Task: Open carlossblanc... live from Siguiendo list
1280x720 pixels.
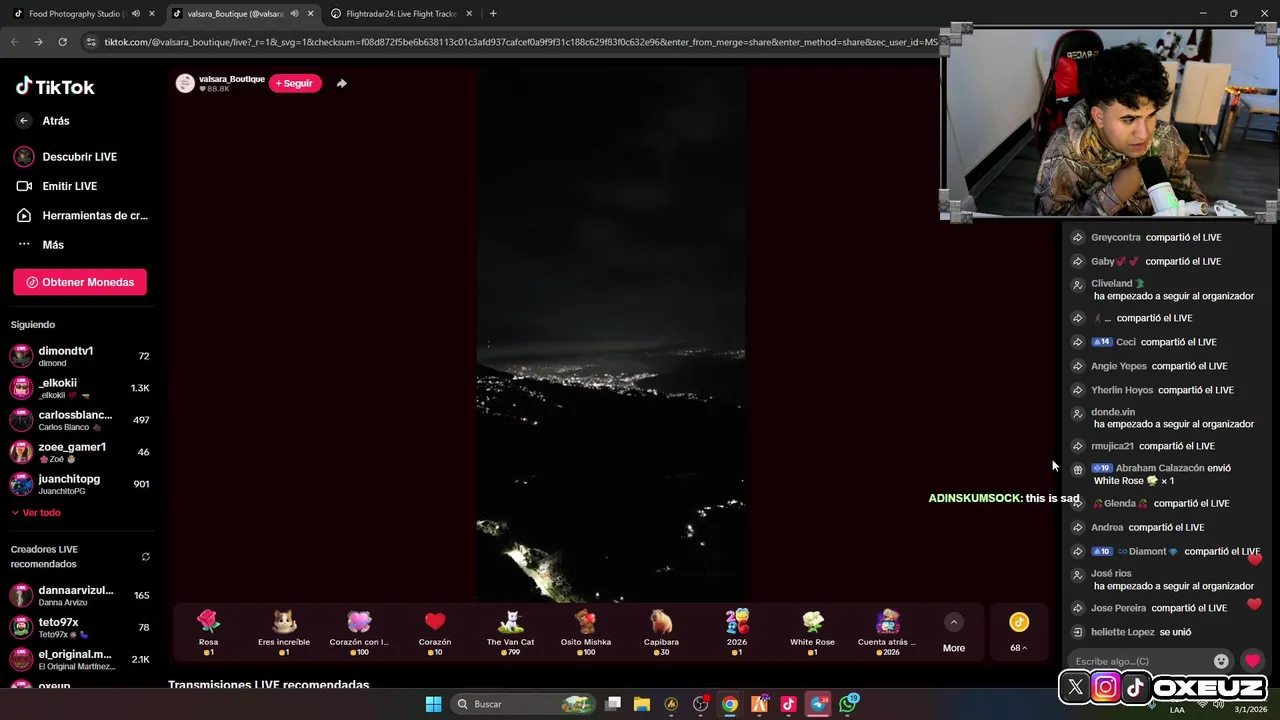Action: pos(80,420)
